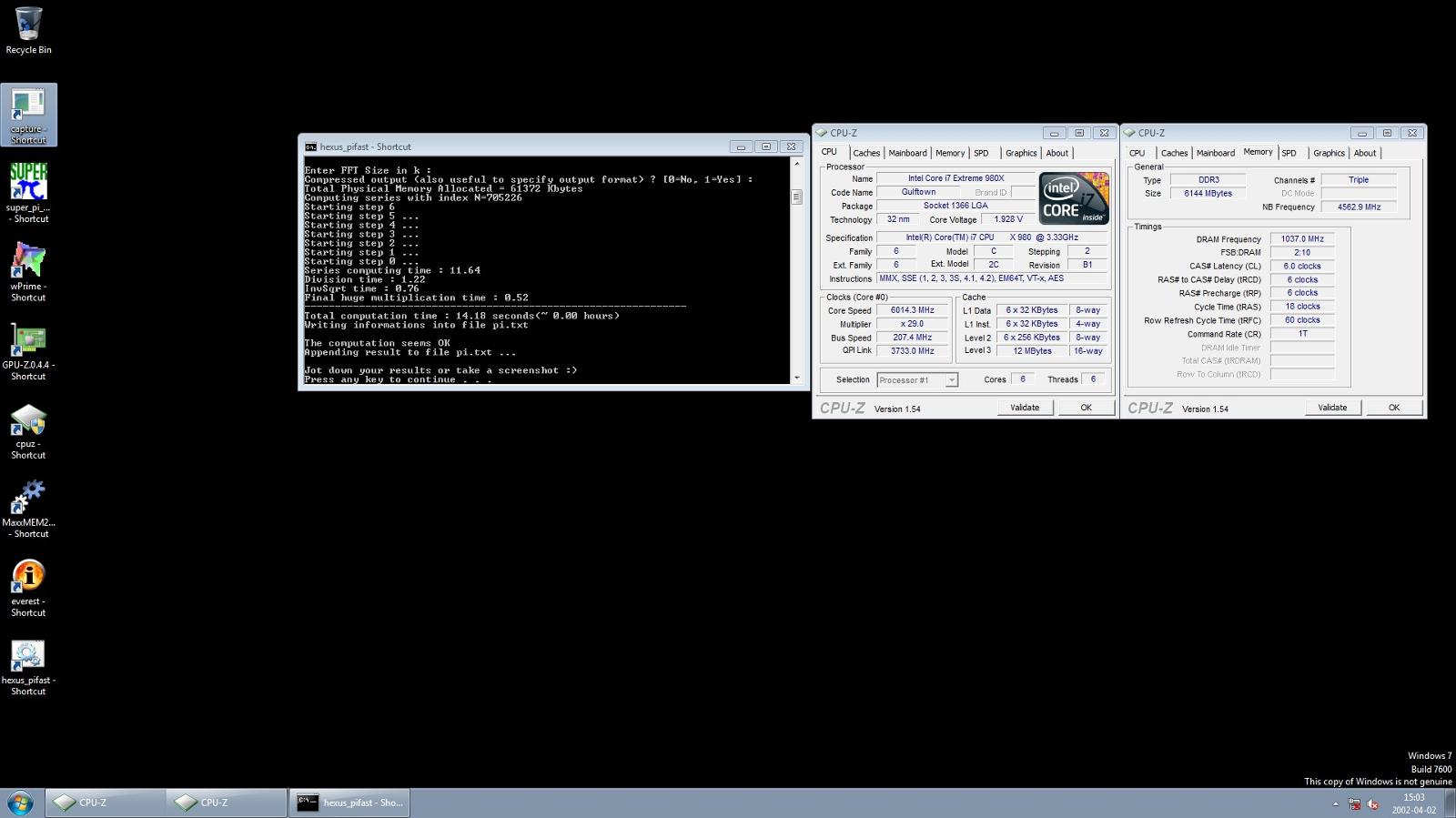This screenshot has height=818, width=1456.
Task: Click Core Voltage value 1.928 V
Action: (1008, 219)
